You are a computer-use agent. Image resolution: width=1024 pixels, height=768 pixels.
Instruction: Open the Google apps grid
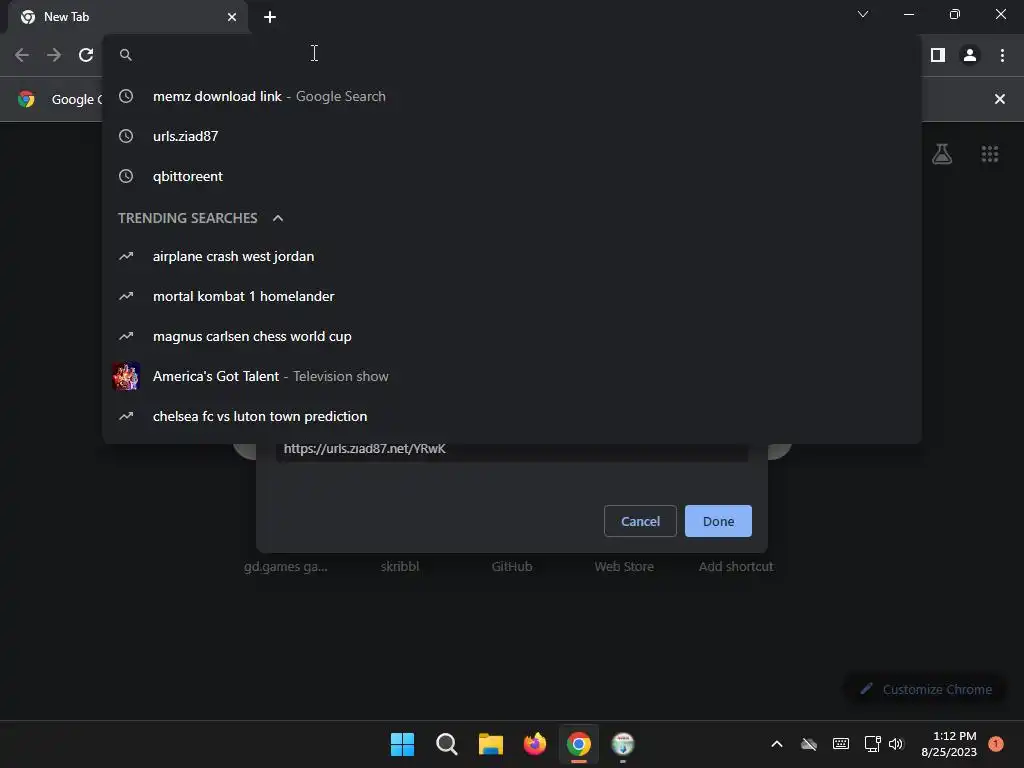(x=989, y=154)
